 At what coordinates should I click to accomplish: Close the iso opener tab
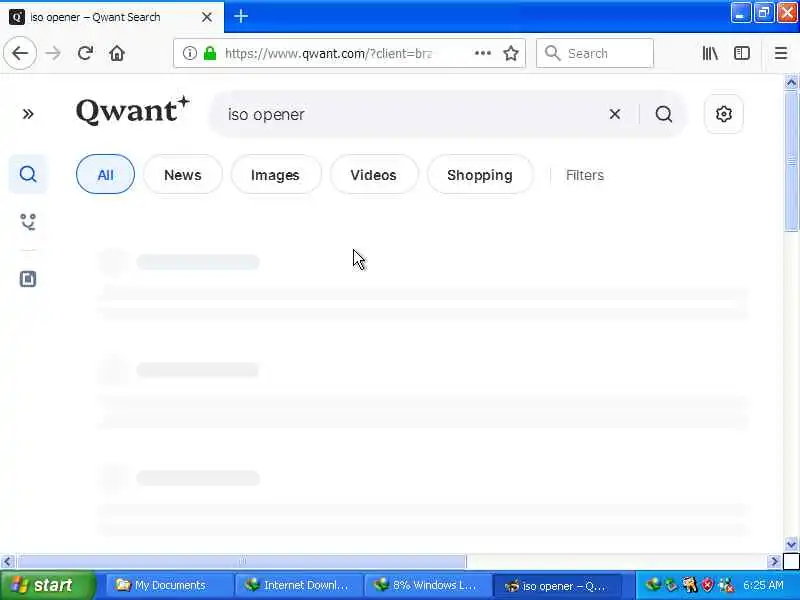click(207, 17)
